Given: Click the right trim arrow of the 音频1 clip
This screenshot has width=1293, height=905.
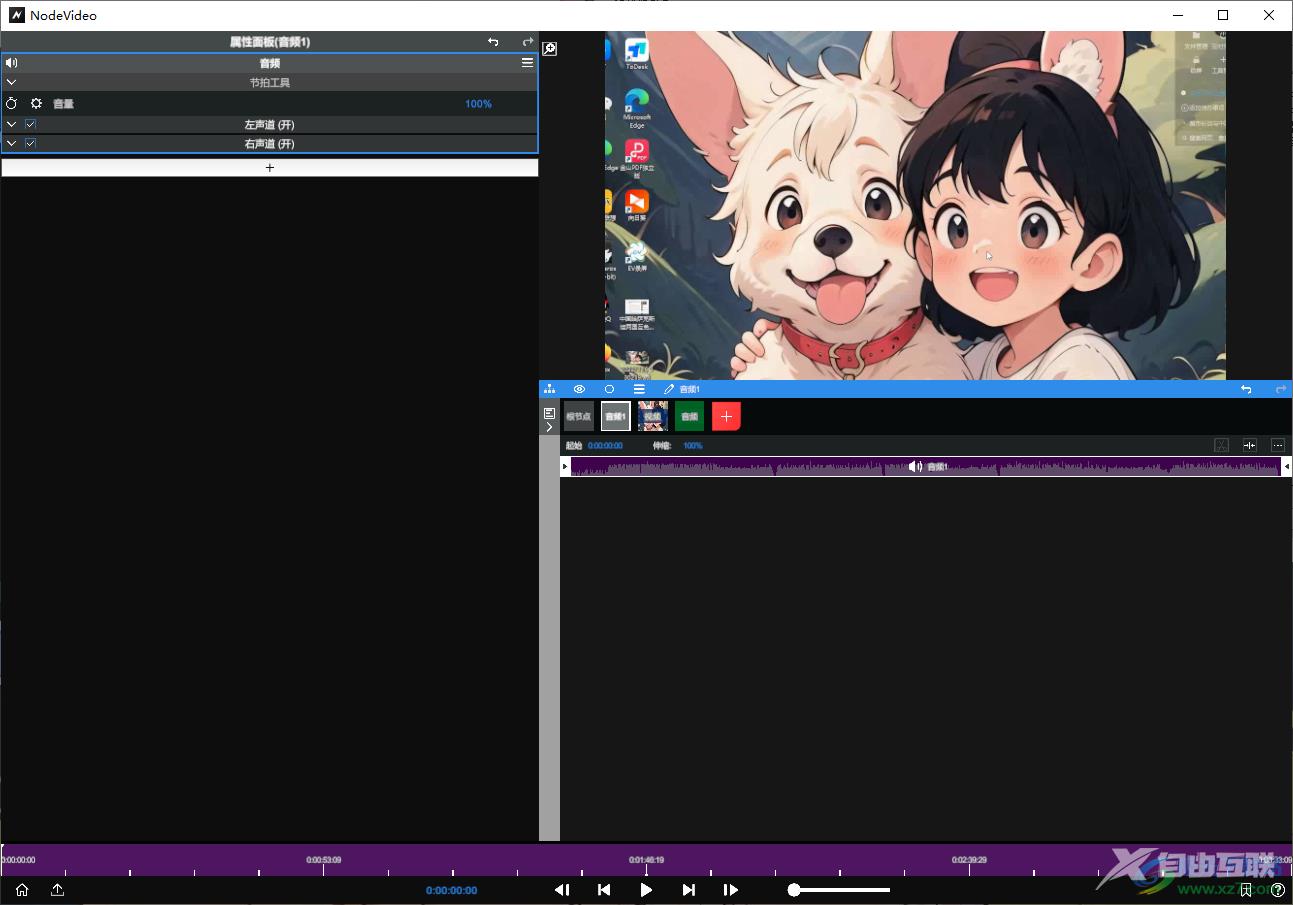Looking at the screenshot, I should coord(1286,466).
